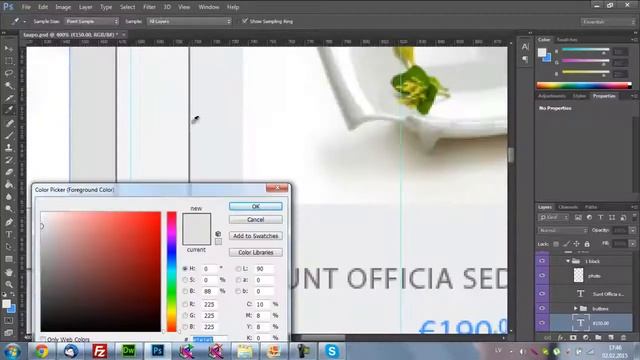Hide the photo layer
The width and height of the screenshot is (640, 360).
(542, 276)
